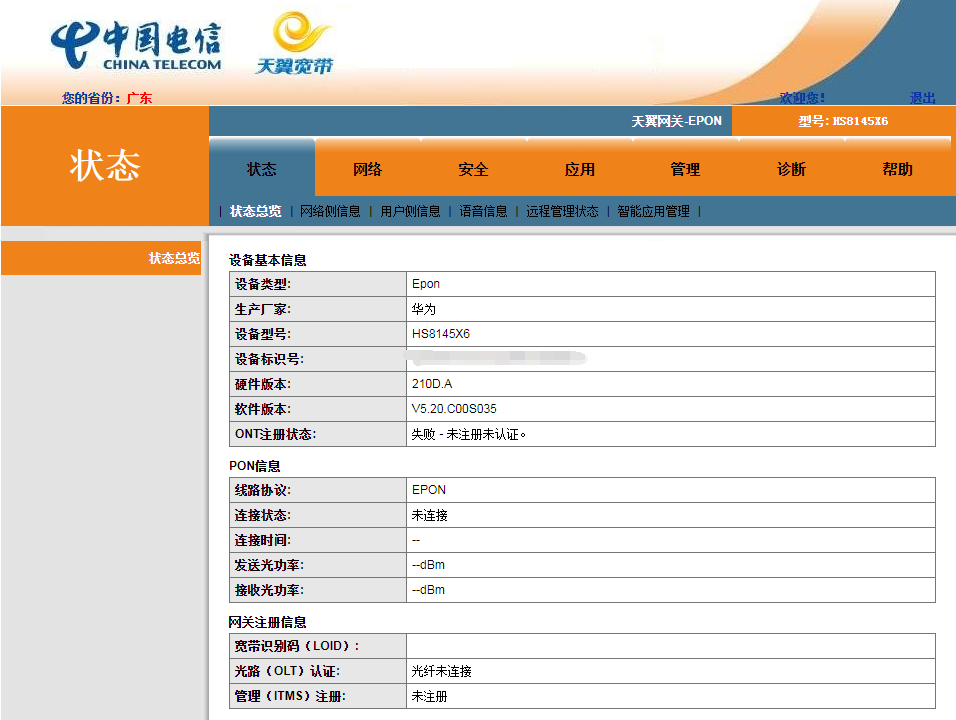The width and height of the screenshot is (956, 720).
Task: View the 用户侧信息 submenu page
Action: click(x=410, y=211)
